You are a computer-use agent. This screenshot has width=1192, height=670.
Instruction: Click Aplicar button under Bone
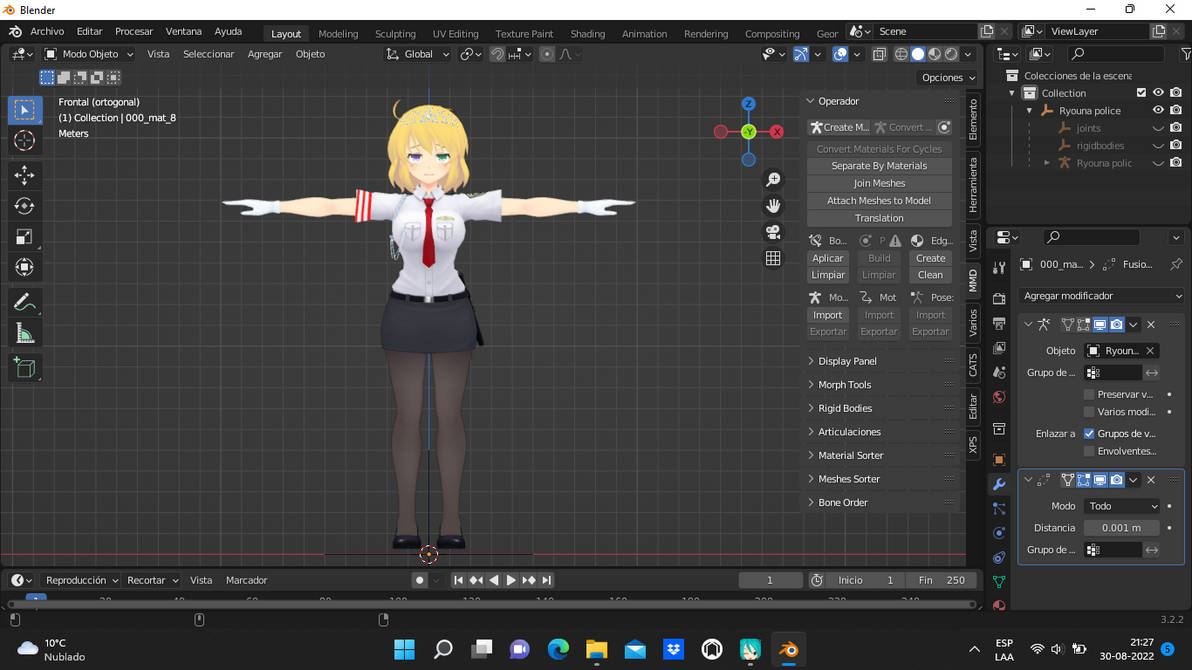pos(827,259)
